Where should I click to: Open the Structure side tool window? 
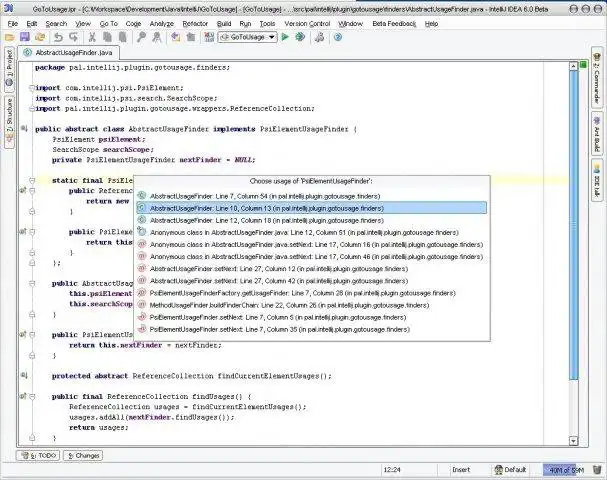pyautogui.click(x=9, y=122)
